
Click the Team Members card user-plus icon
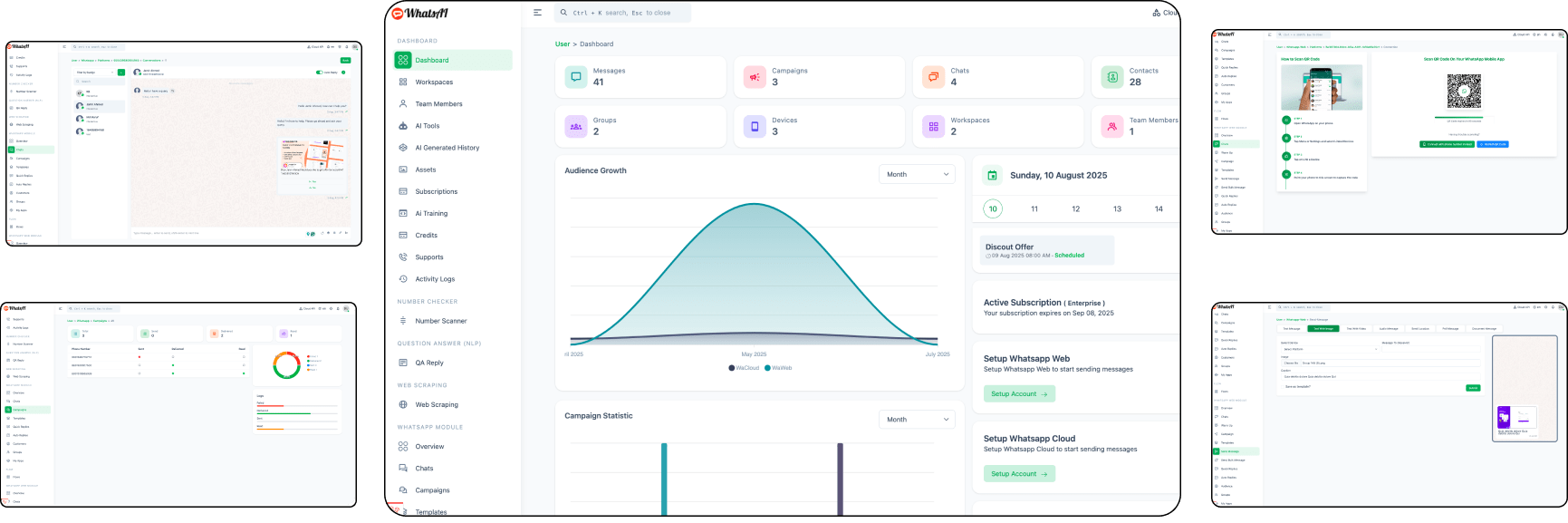[x=1111, y=127]
